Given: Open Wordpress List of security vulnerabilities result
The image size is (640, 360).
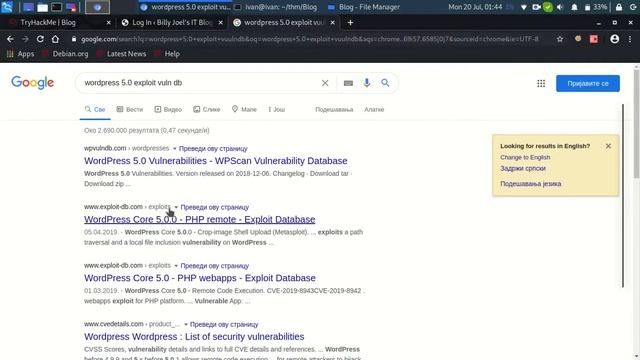Looking at the screenshot, I should point(194,337).
